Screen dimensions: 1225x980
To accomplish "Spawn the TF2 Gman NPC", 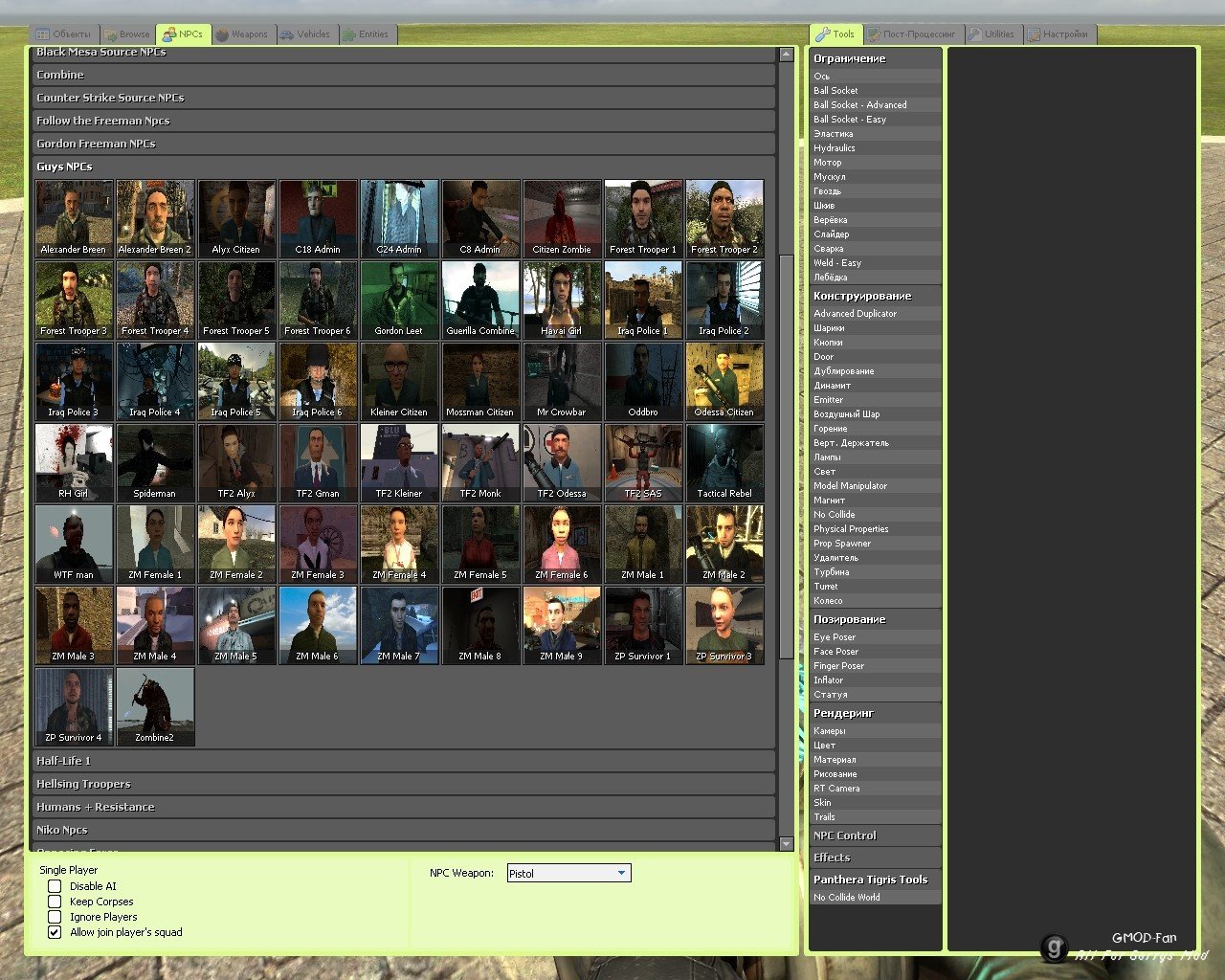I will 318,463.
